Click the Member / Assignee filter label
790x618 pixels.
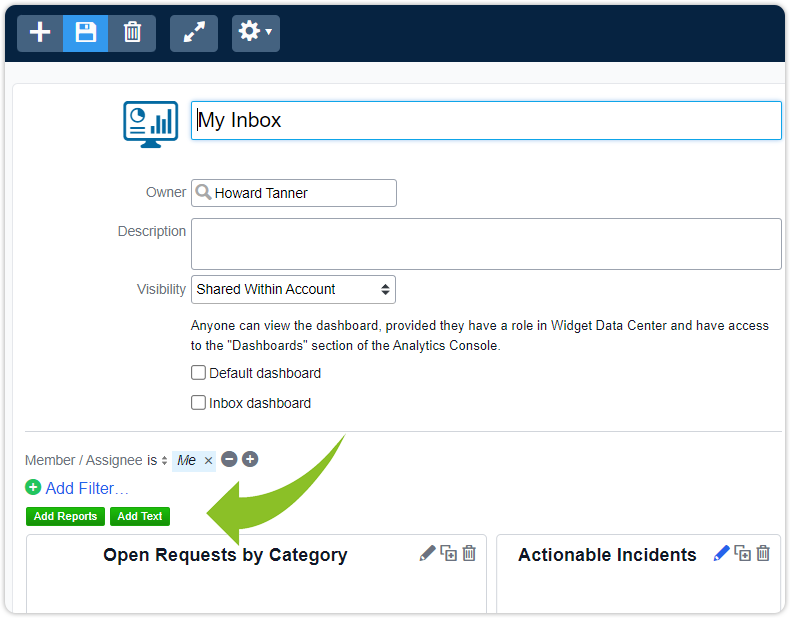(x=84, y=460)
